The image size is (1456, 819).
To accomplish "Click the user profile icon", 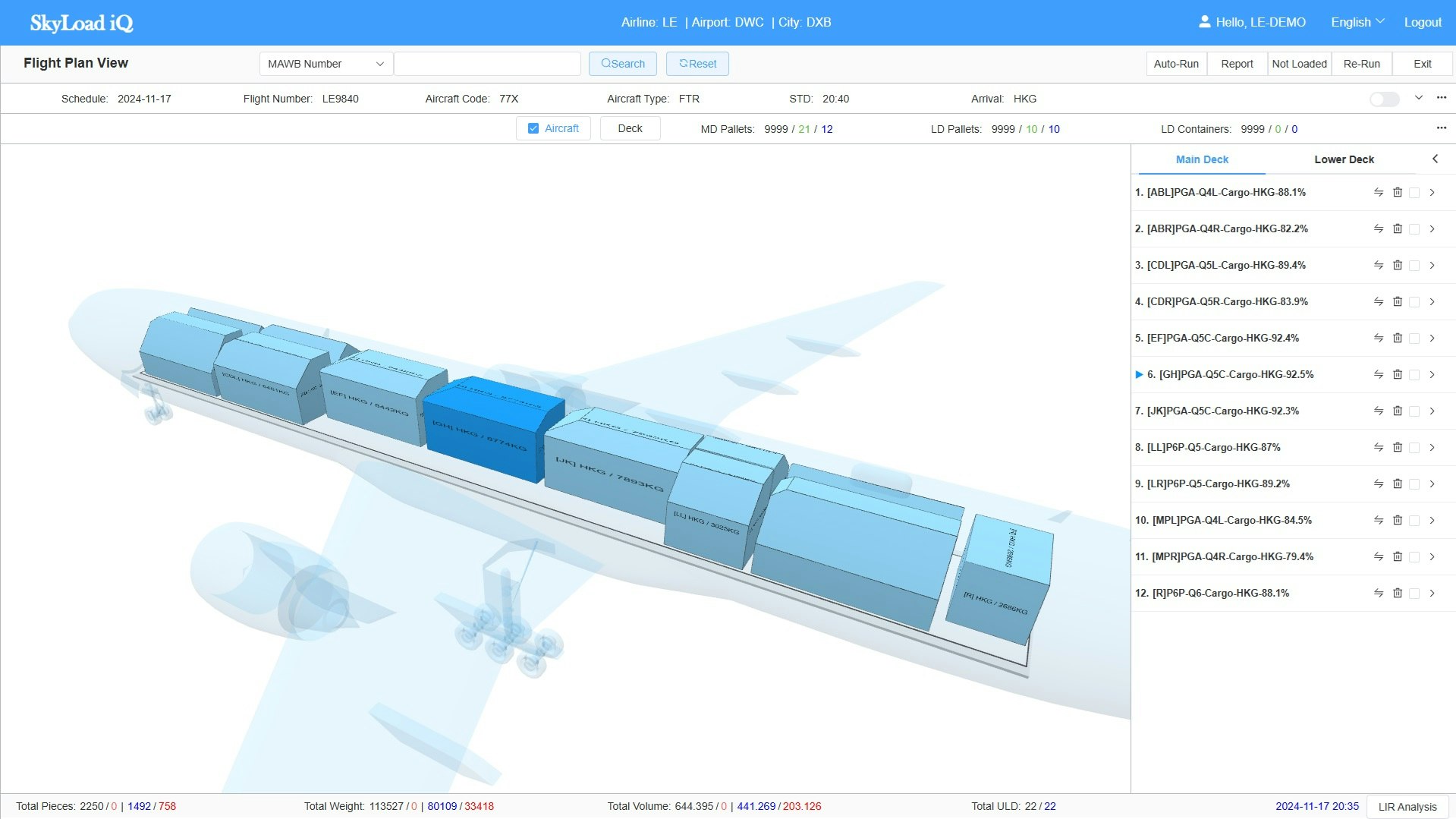I will [1204, 22].
